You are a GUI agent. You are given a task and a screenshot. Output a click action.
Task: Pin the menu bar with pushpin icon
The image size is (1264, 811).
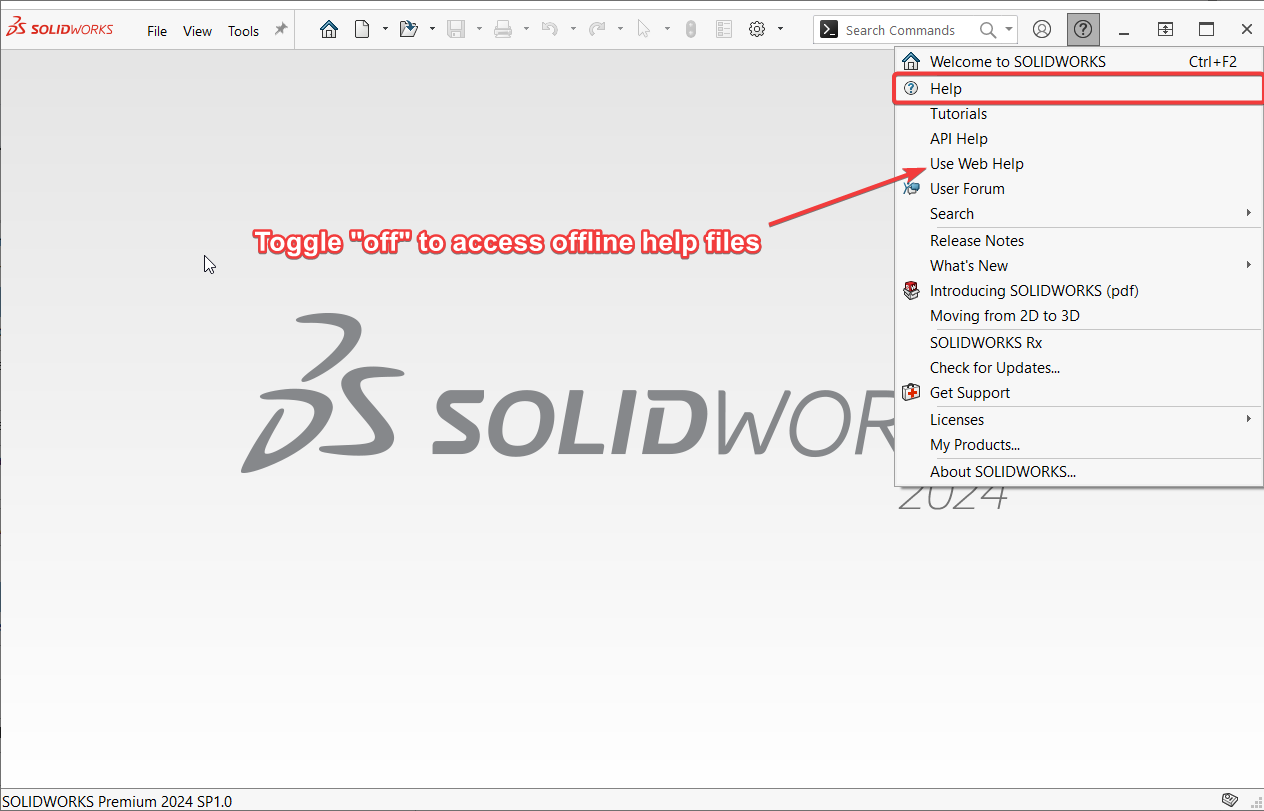coord(281,30)
